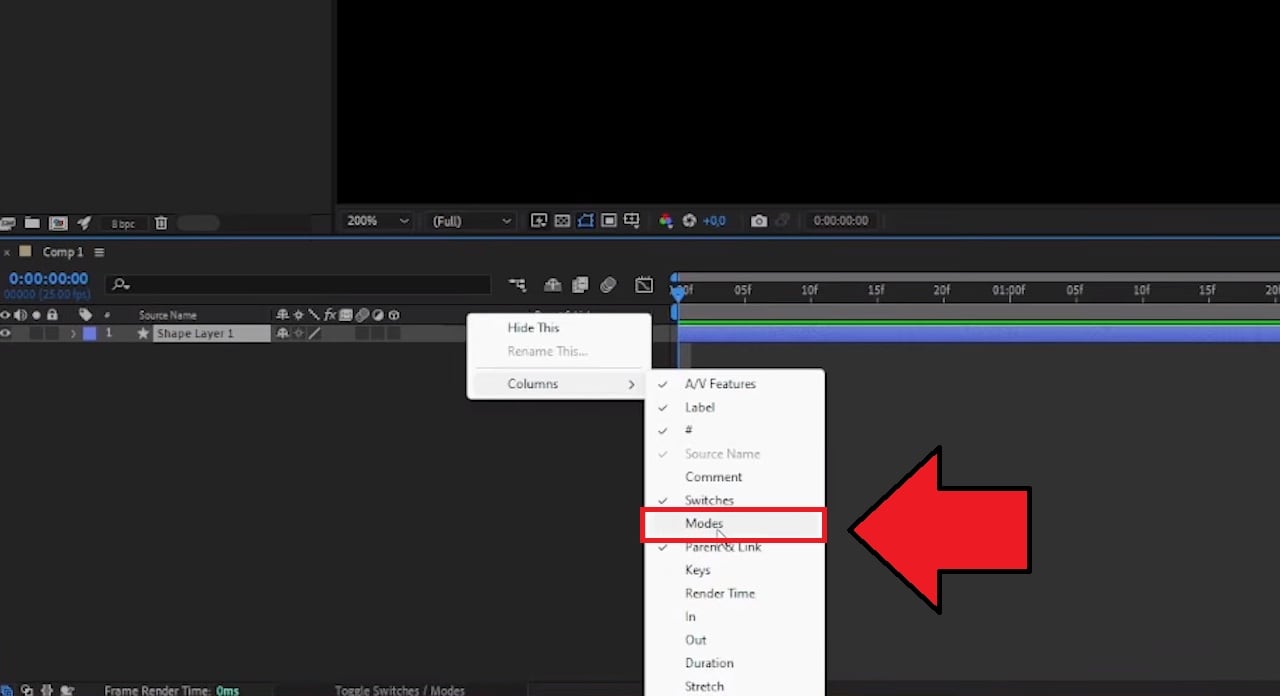Open the graph editor icon
The height and width of the screenshot is (696, 1280).
coord(644,285)
